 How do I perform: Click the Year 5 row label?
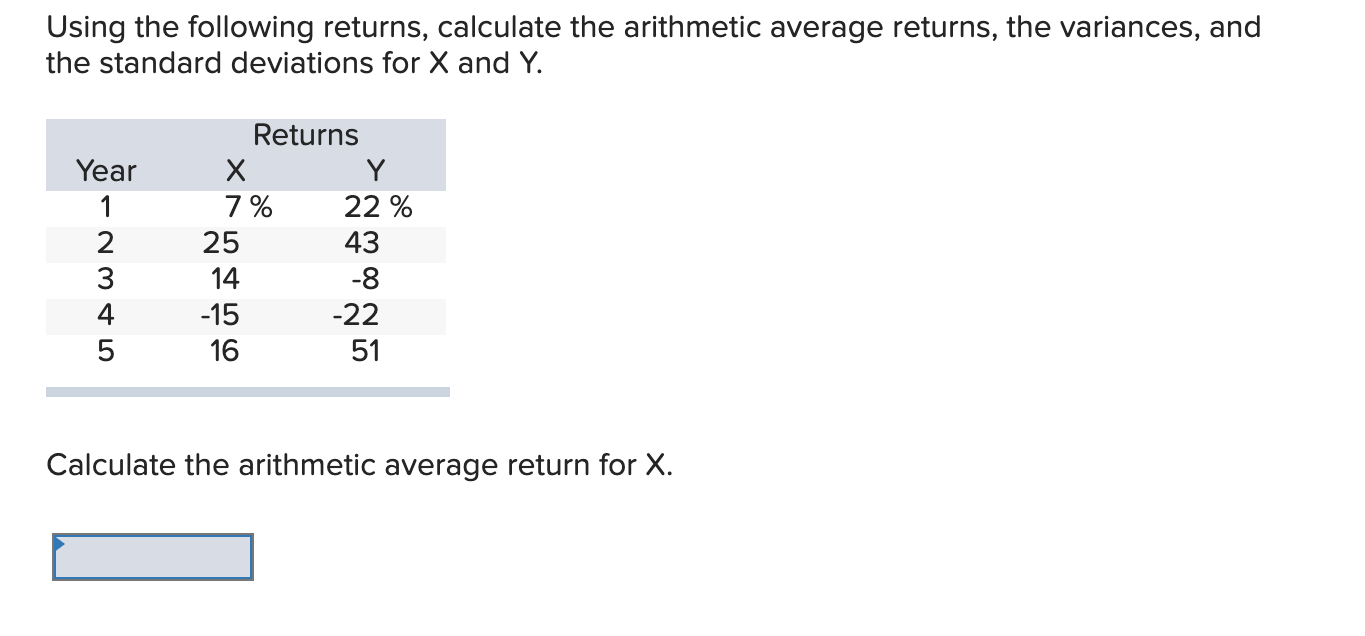[x=104, y=351]
